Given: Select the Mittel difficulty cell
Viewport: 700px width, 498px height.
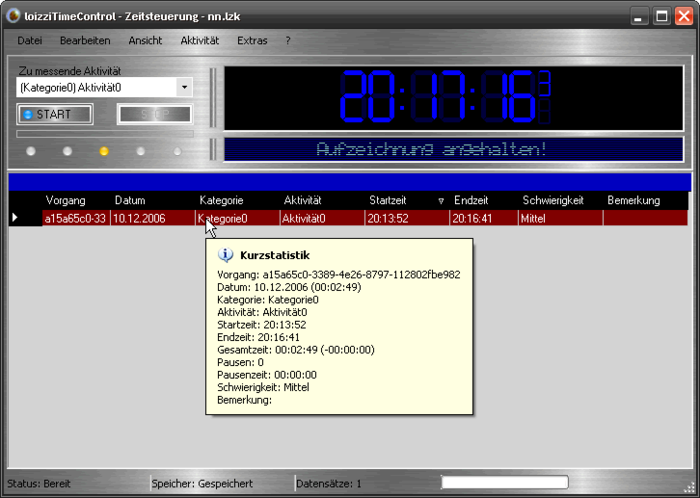Looking at the screenshot, I should tap(561, 218).
